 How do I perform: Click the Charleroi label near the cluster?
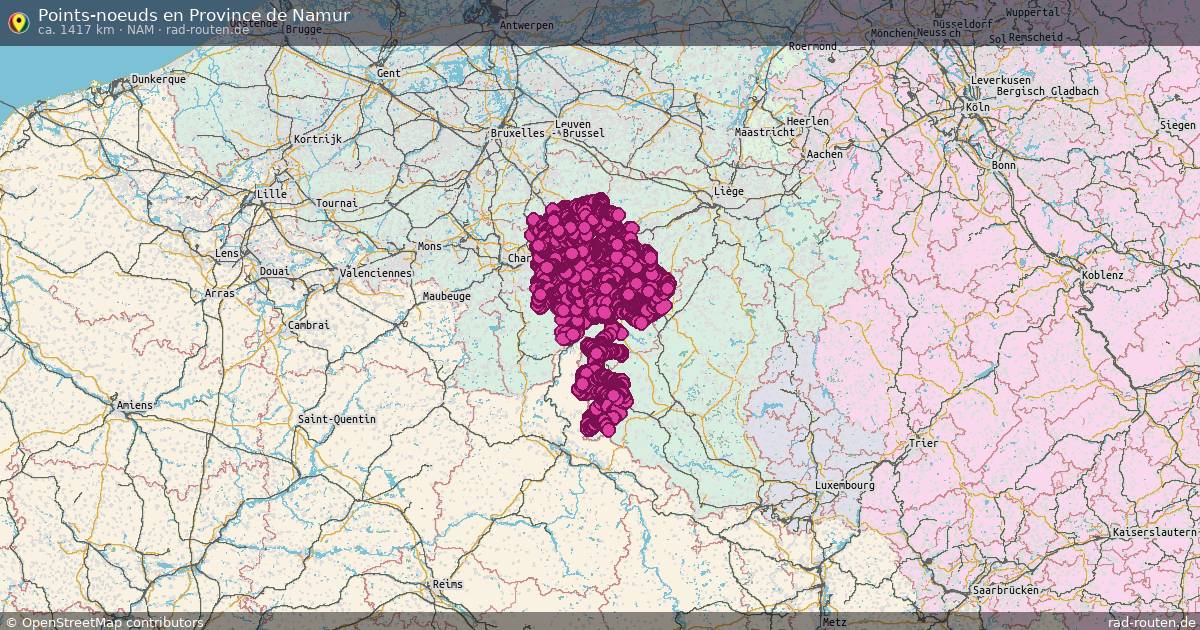pyautogui.click(x=520, y=259)
